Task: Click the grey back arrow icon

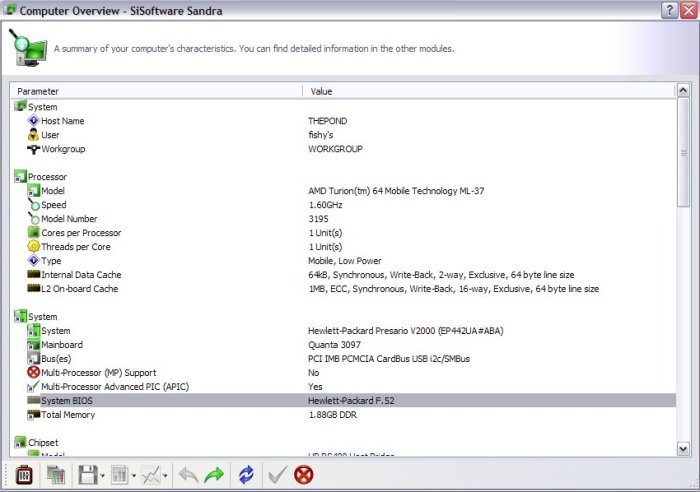Action: click(188, 475)
